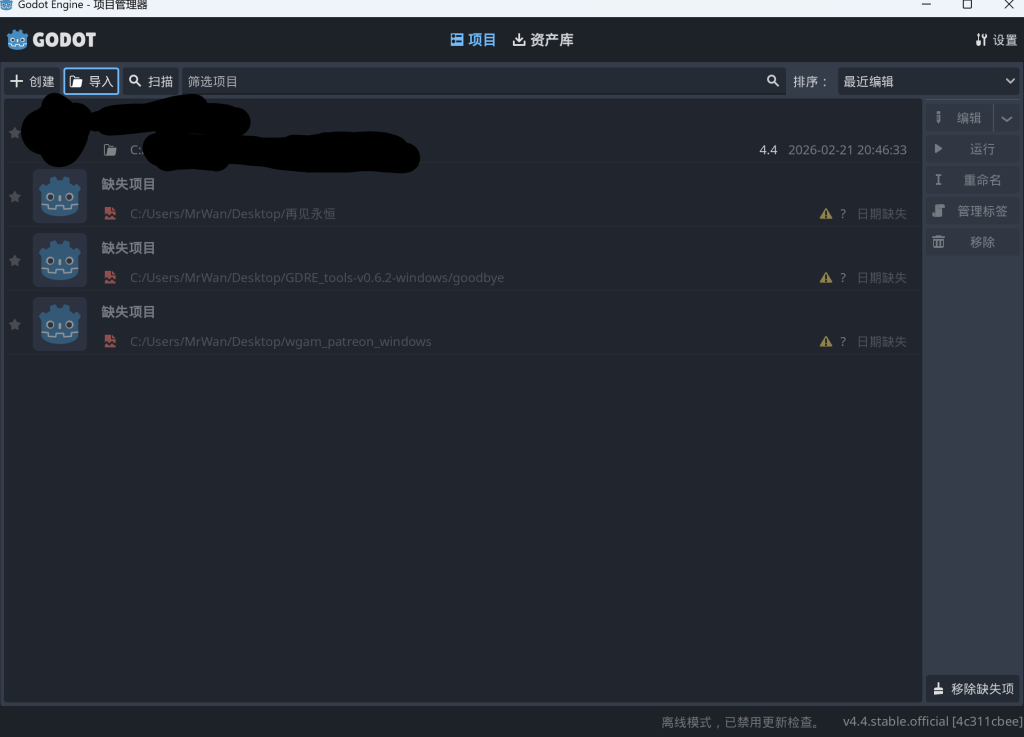
Task: Click the 筛选项目 filter input field
Action: point(470,81)
